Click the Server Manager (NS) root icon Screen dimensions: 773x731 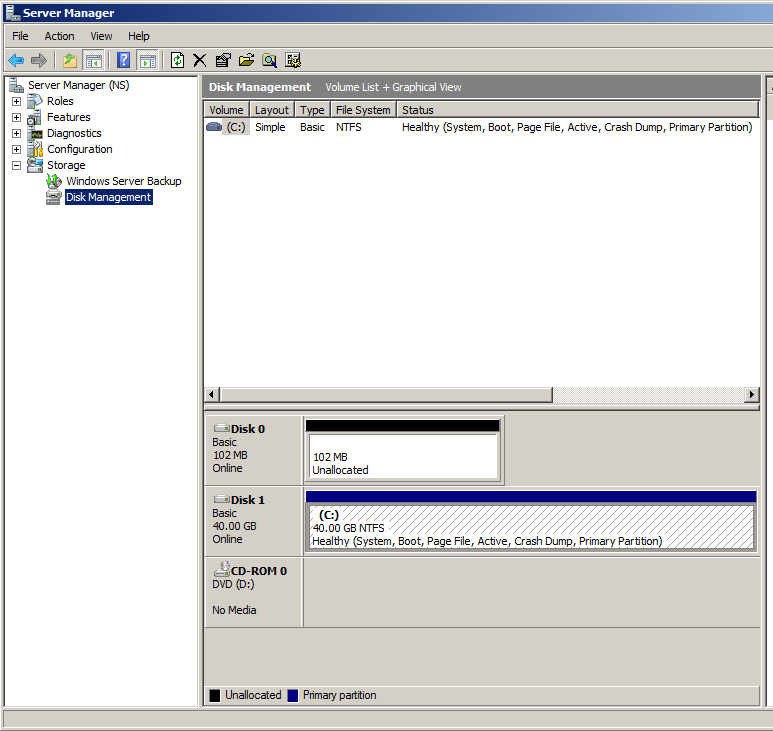(x=16, y=85)
